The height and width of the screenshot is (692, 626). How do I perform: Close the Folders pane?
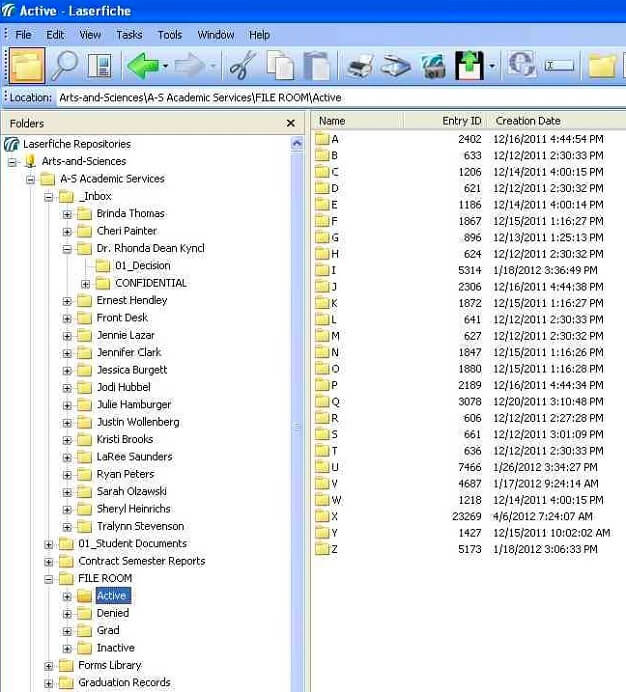coord(290,123)
